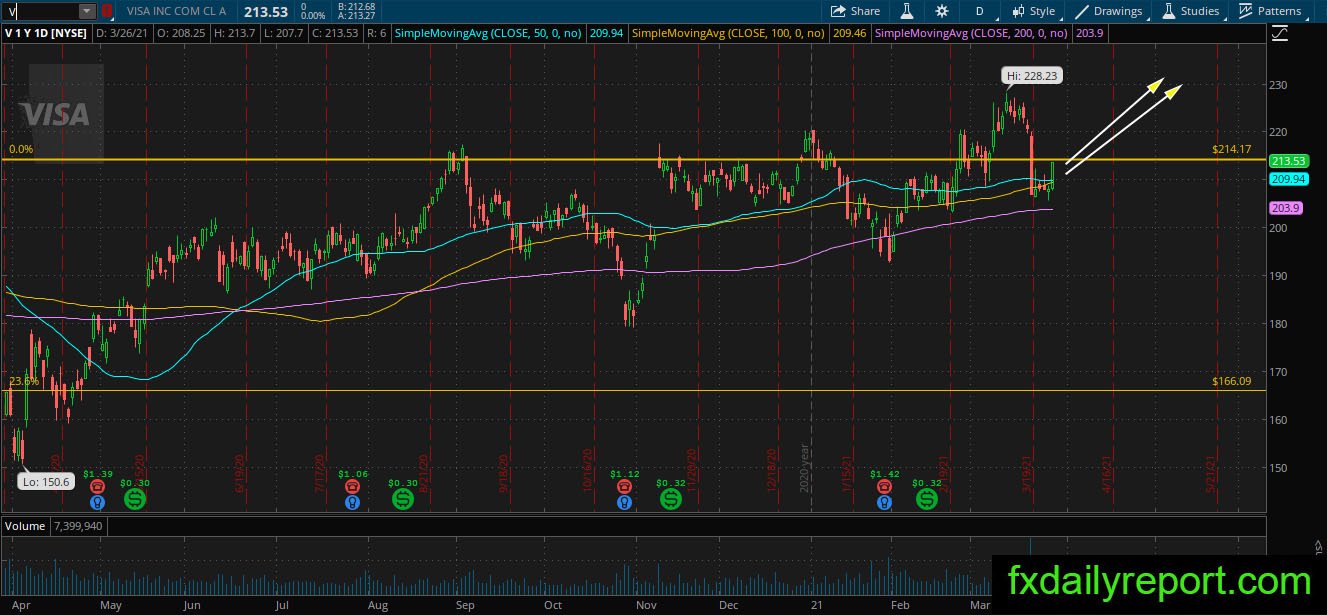Screen dimensions: 1327x615
Task: Click the green 213.53 price axis tag
Action: [x=1288, y=161]
